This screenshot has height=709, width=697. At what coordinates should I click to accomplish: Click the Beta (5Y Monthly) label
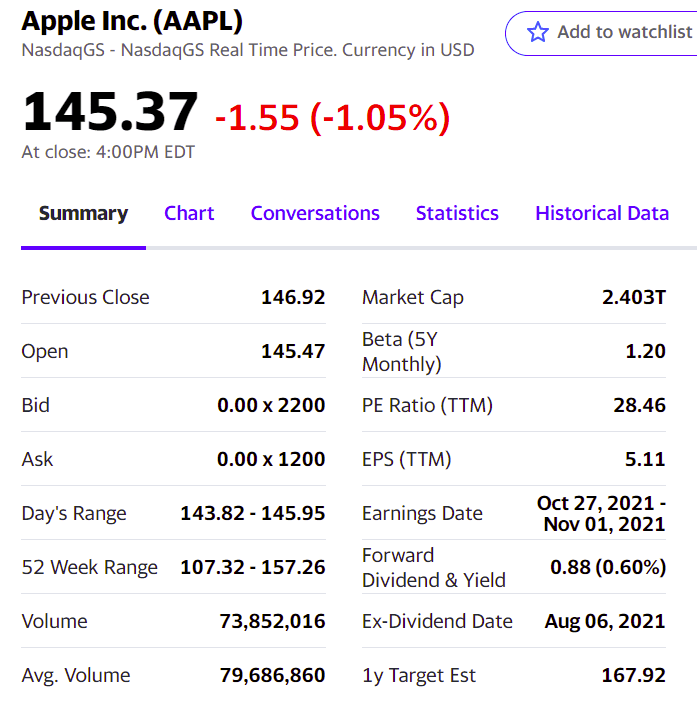coord(402,352)
